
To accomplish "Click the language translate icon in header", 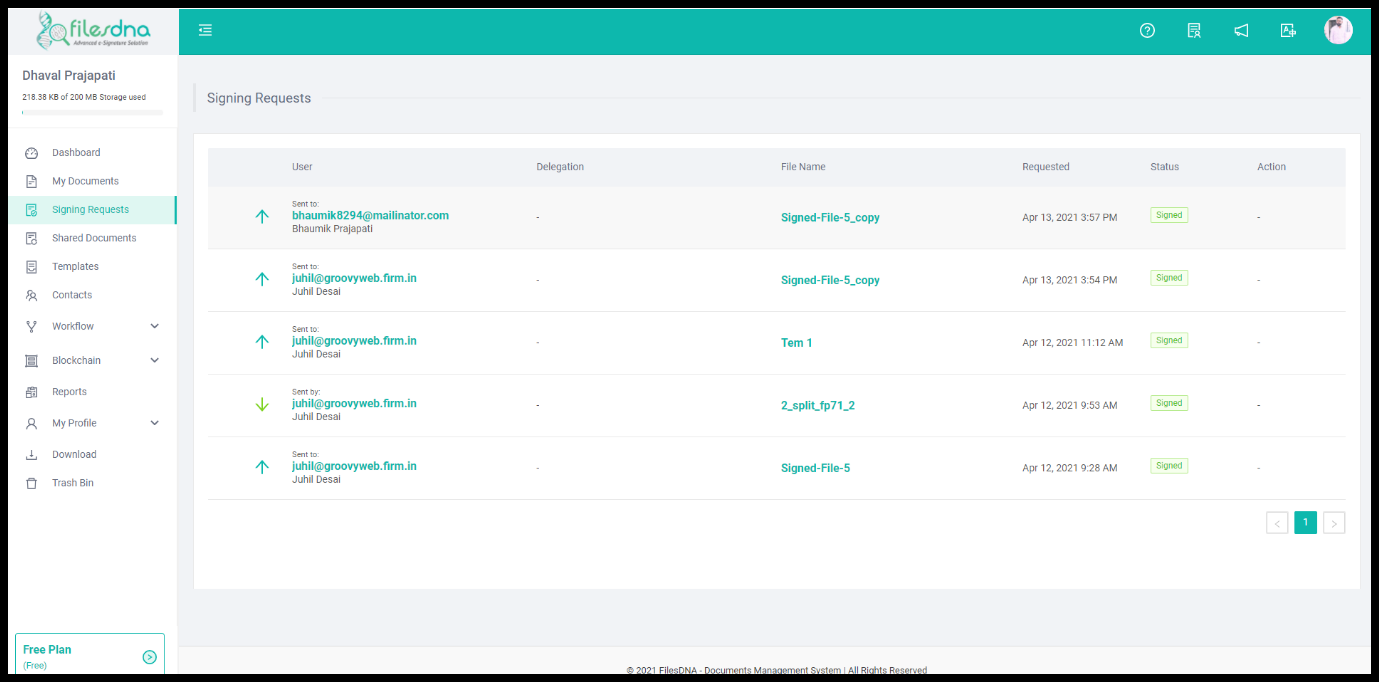I will [1288, 31].
